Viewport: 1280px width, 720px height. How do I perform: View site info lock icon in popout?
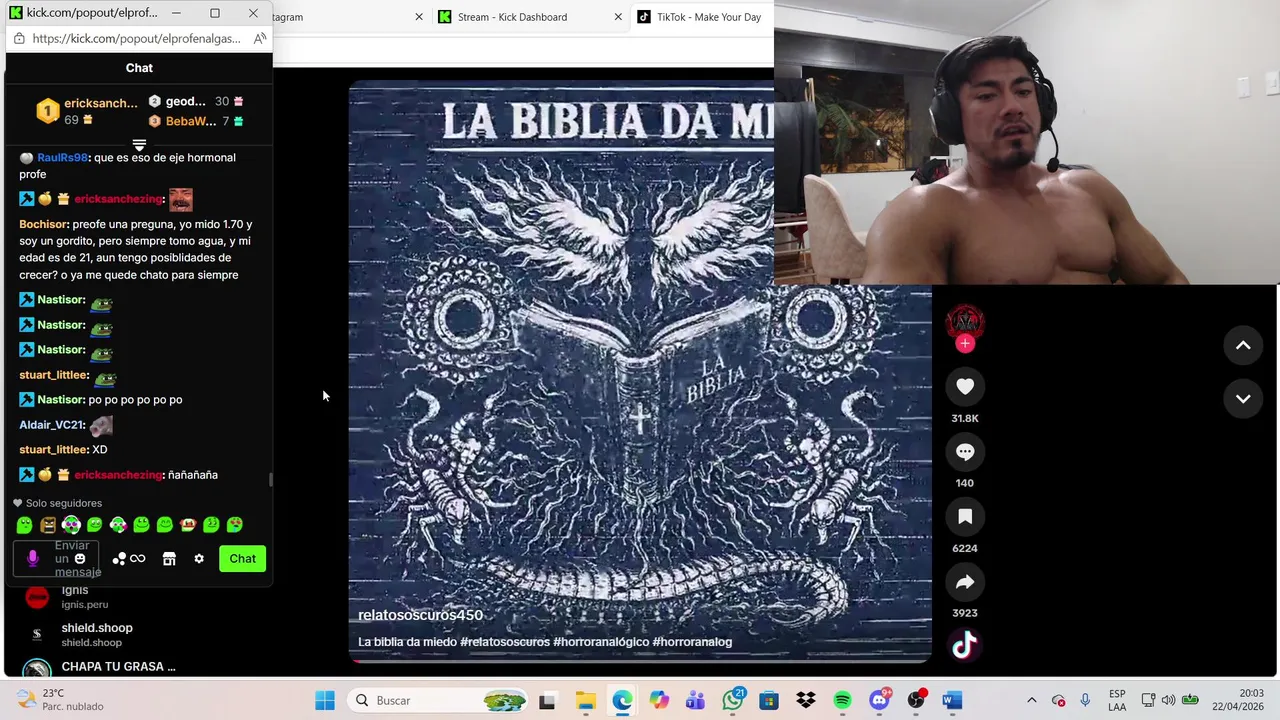point(19,39)
